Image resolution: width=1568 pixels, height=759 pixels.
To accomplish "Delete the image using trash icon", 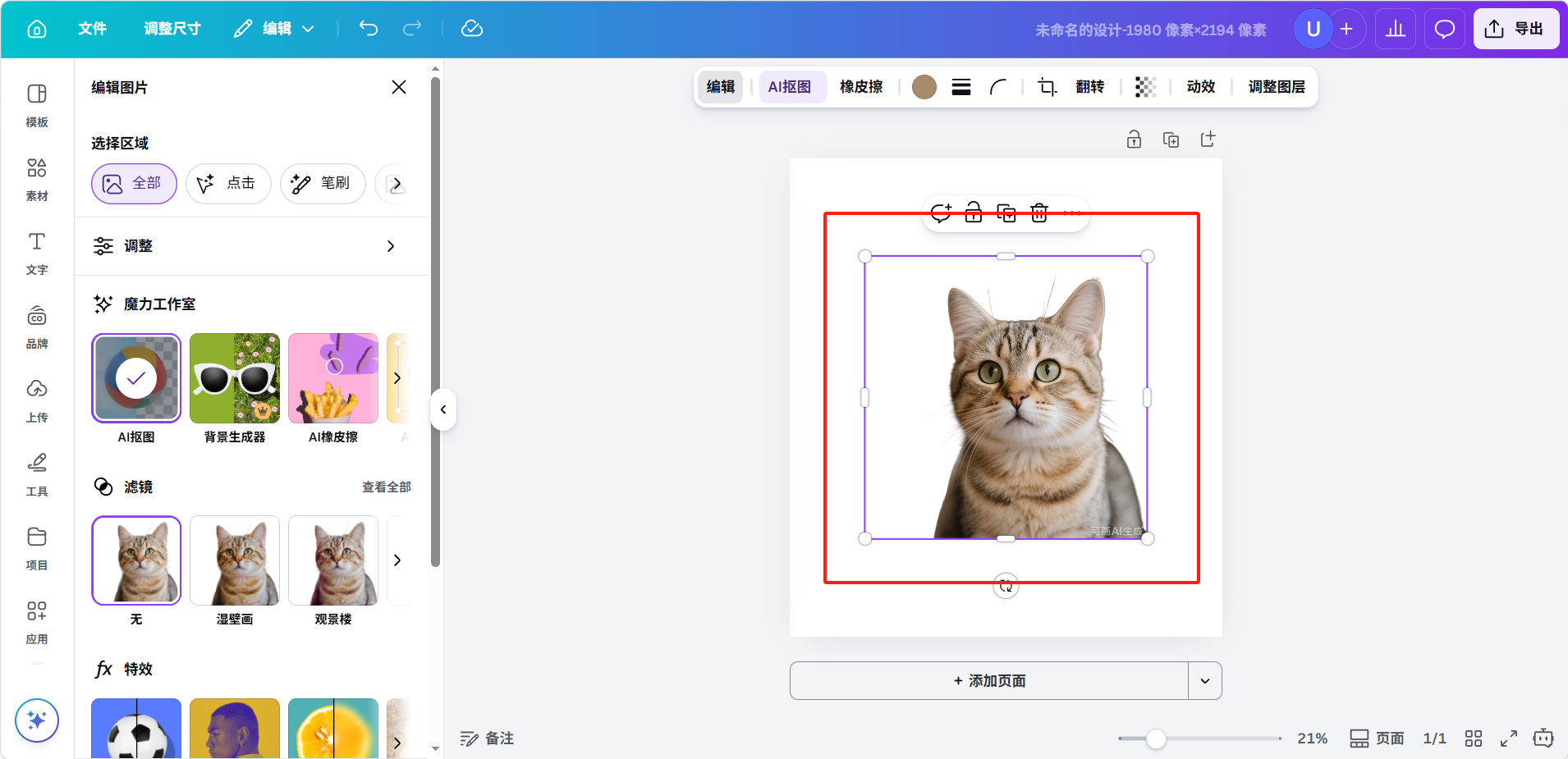I will click(x=1039, y=213).
